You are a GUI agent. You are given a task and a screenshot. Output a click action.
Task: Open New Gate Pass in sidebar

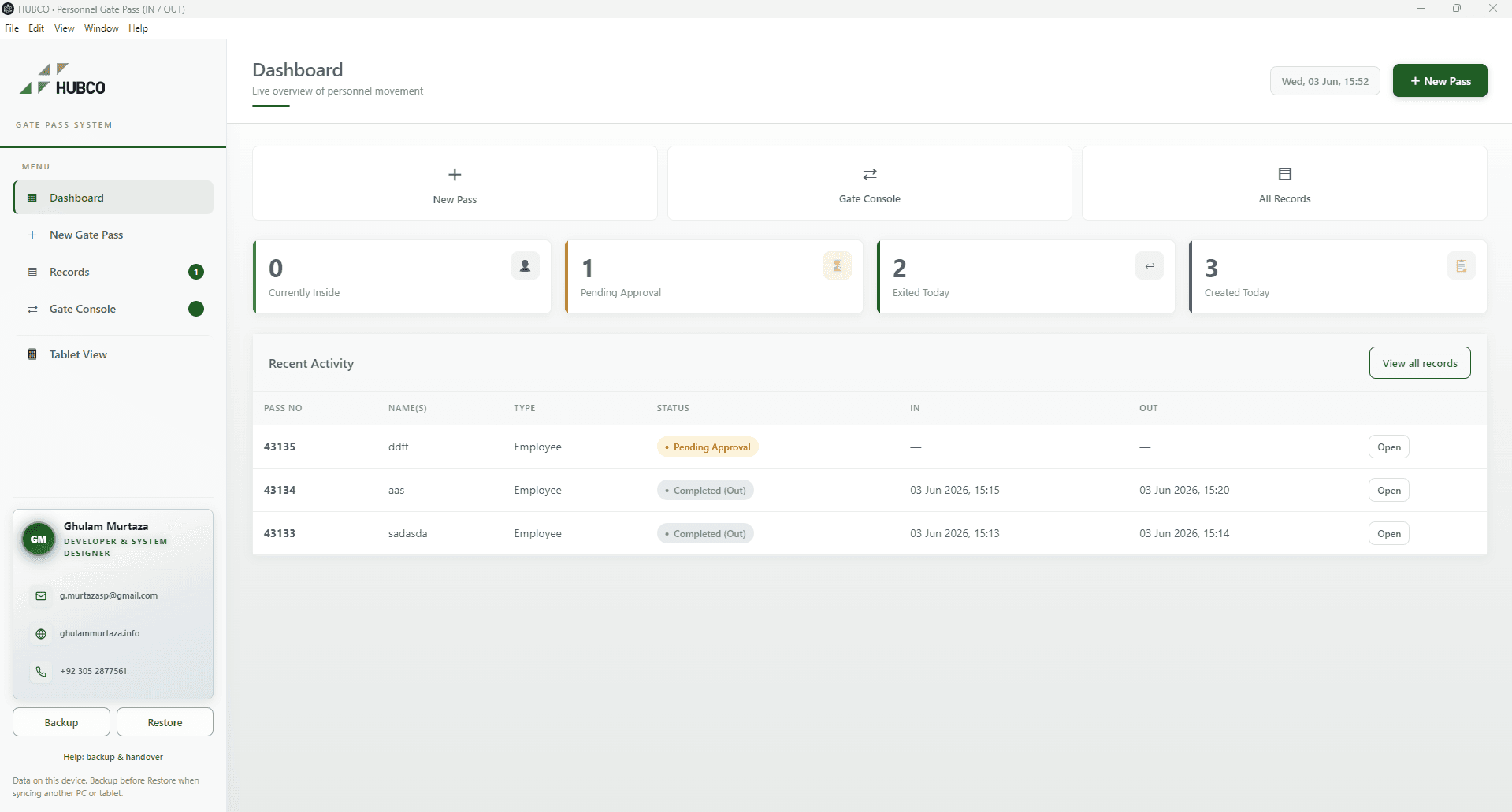coord(113,235)
